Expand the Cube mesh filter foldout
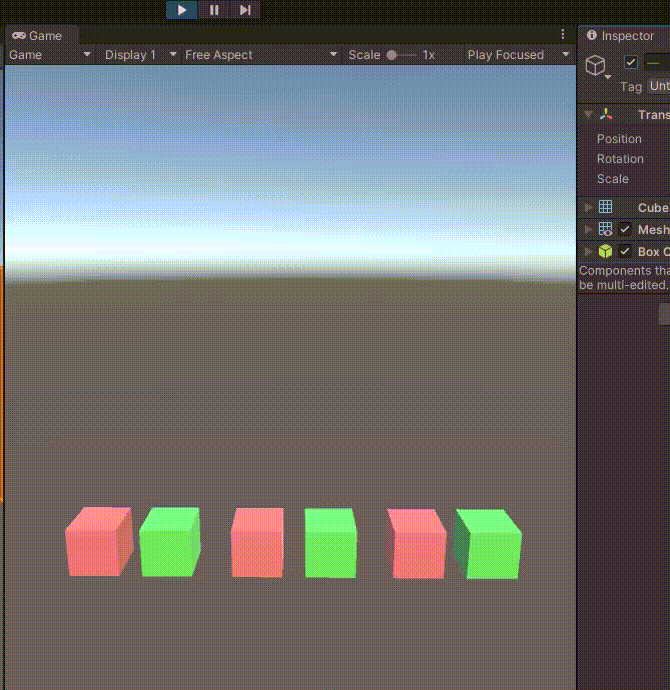Screen dimensions: 670x690 click(588, 207)
